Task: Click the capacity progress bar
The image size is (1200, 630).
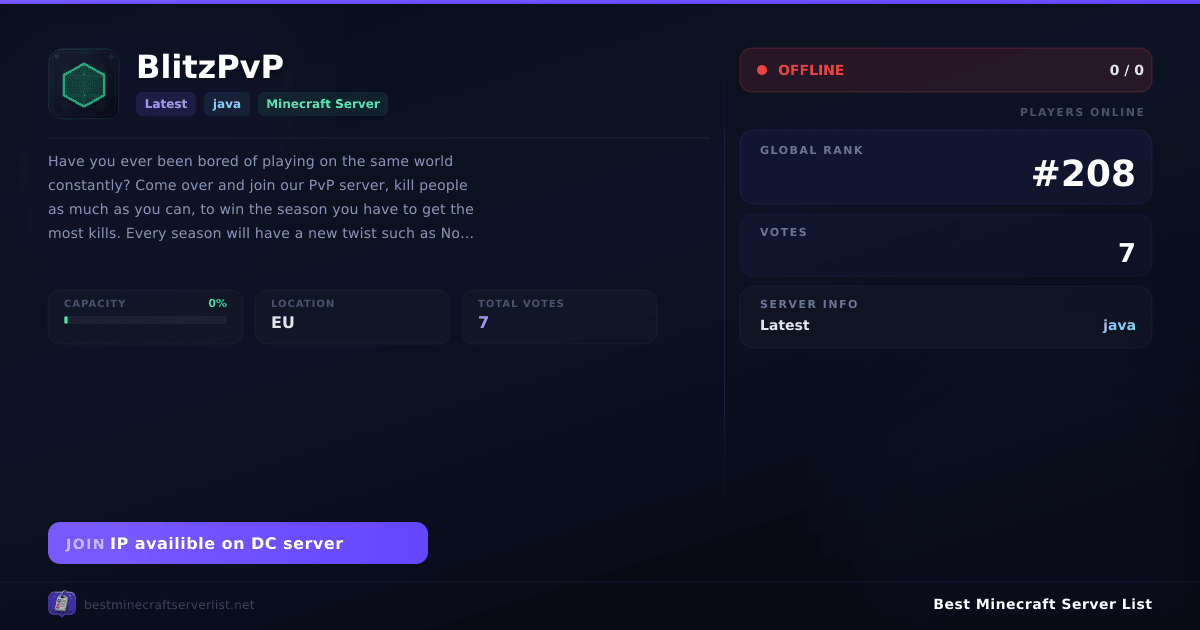Action: tap(146, 320)
